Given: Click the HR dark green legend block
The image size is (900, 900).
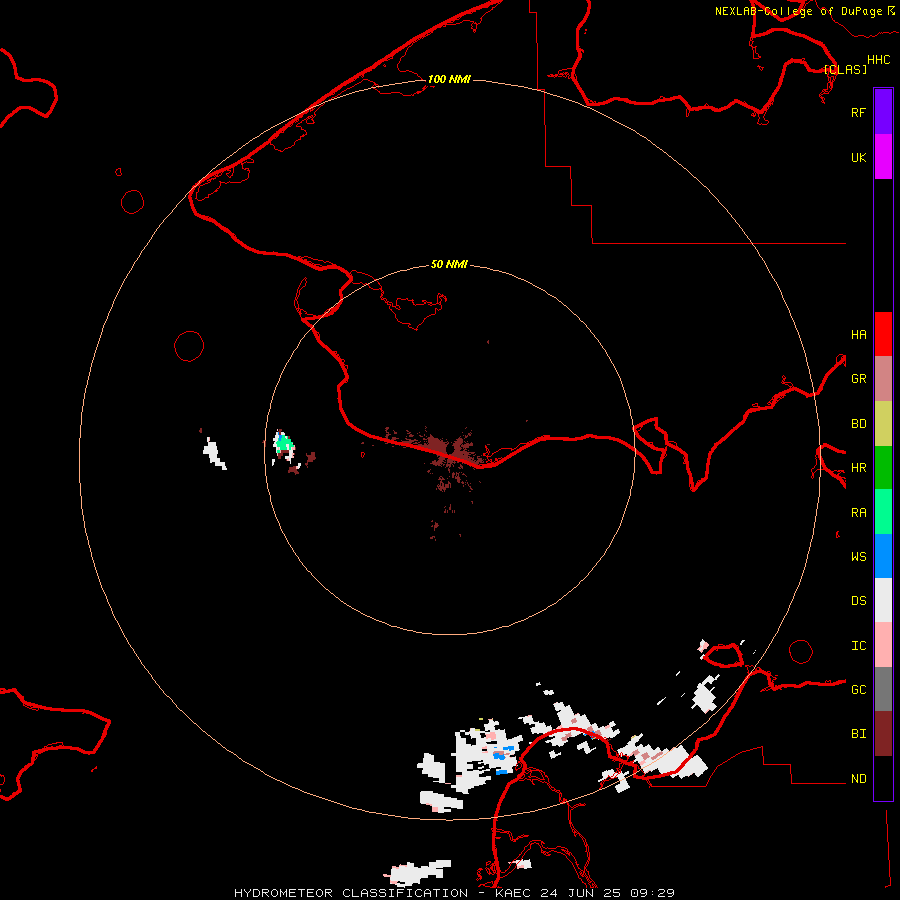Looking at the screenshot, I should point(883,468).
